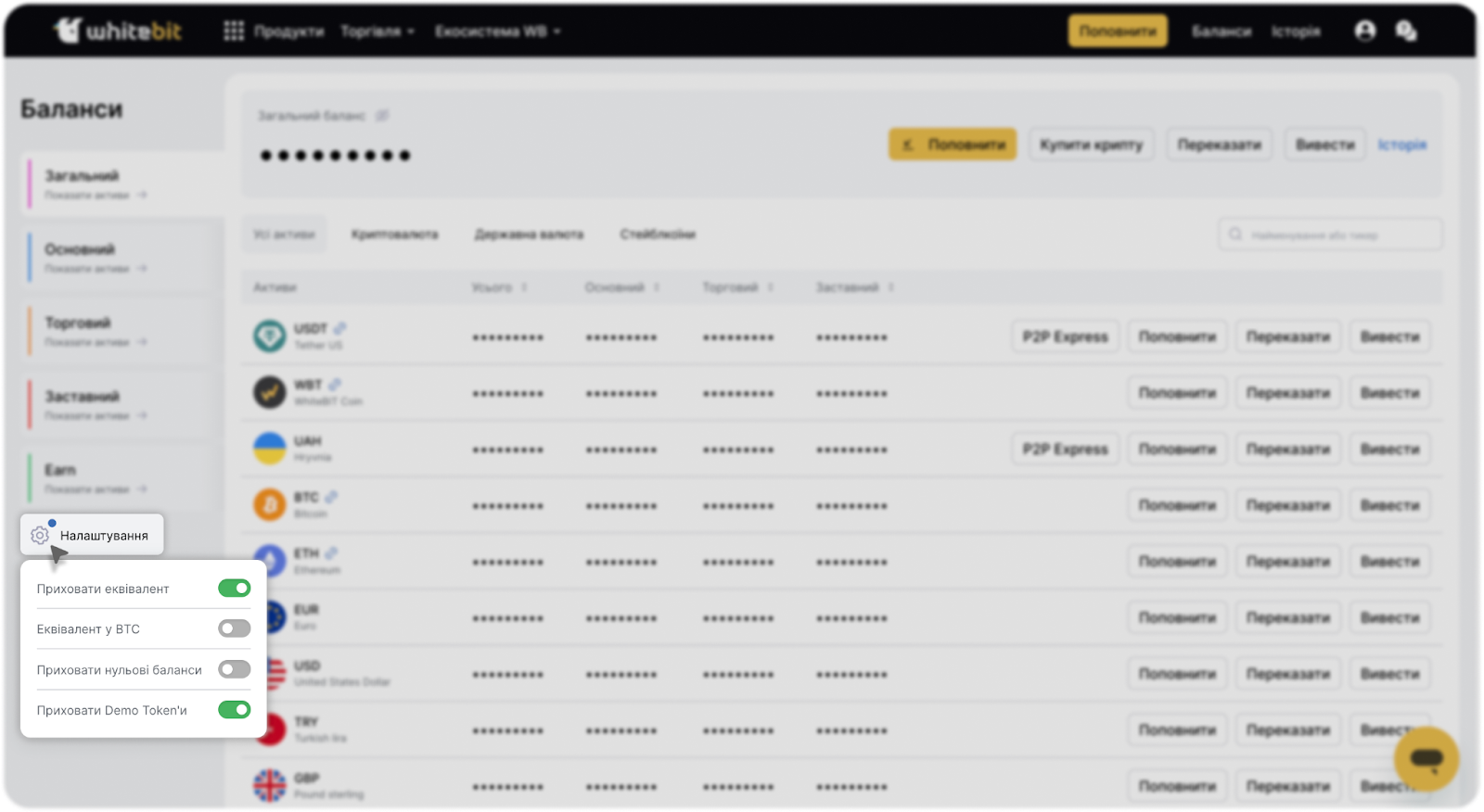
Task: Enable Еквівалент у BTC switch
Action: click(234, 629)
